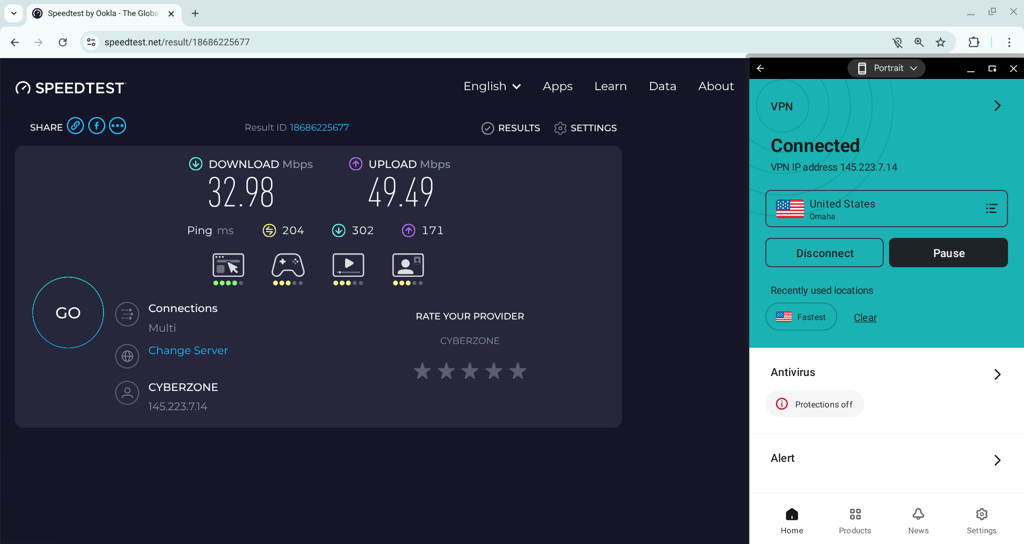This screenshot has width=1024, height=544.
Task: Rate provider three stars
Action: click(470, 371)
